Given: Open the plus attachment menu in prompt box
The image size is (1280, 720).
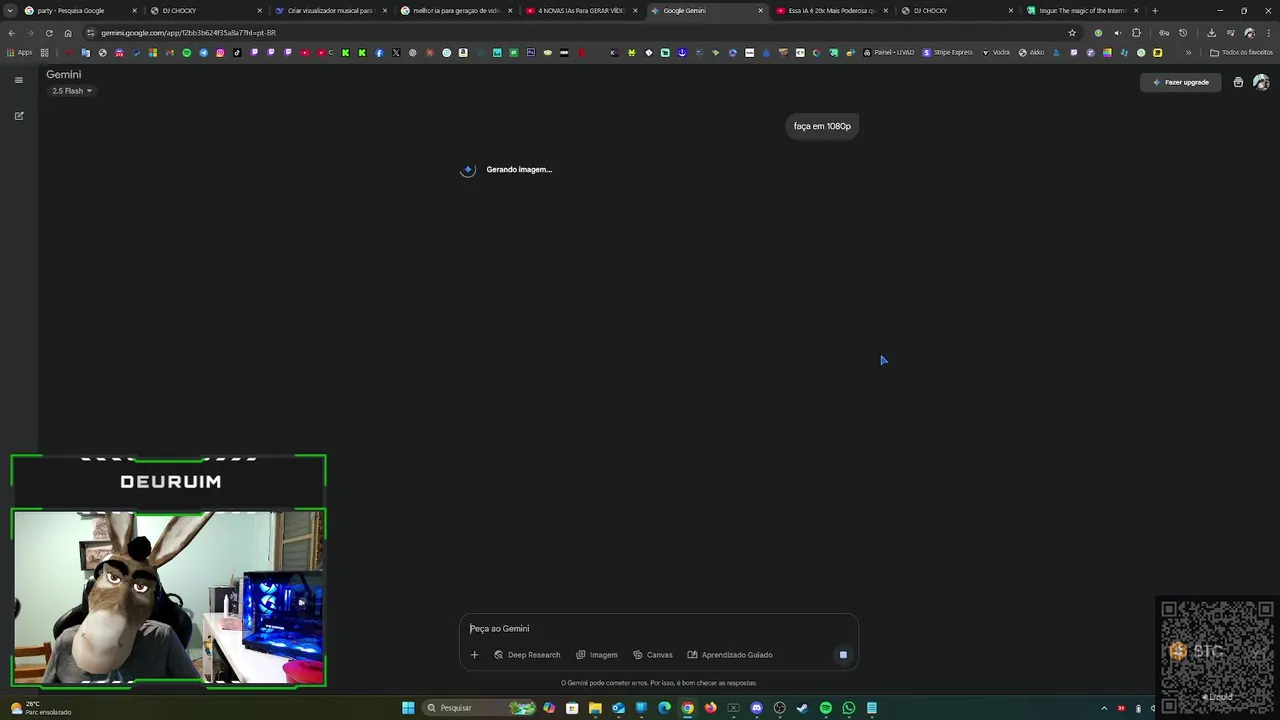Looking at the screenshot, I should (474, 655).
